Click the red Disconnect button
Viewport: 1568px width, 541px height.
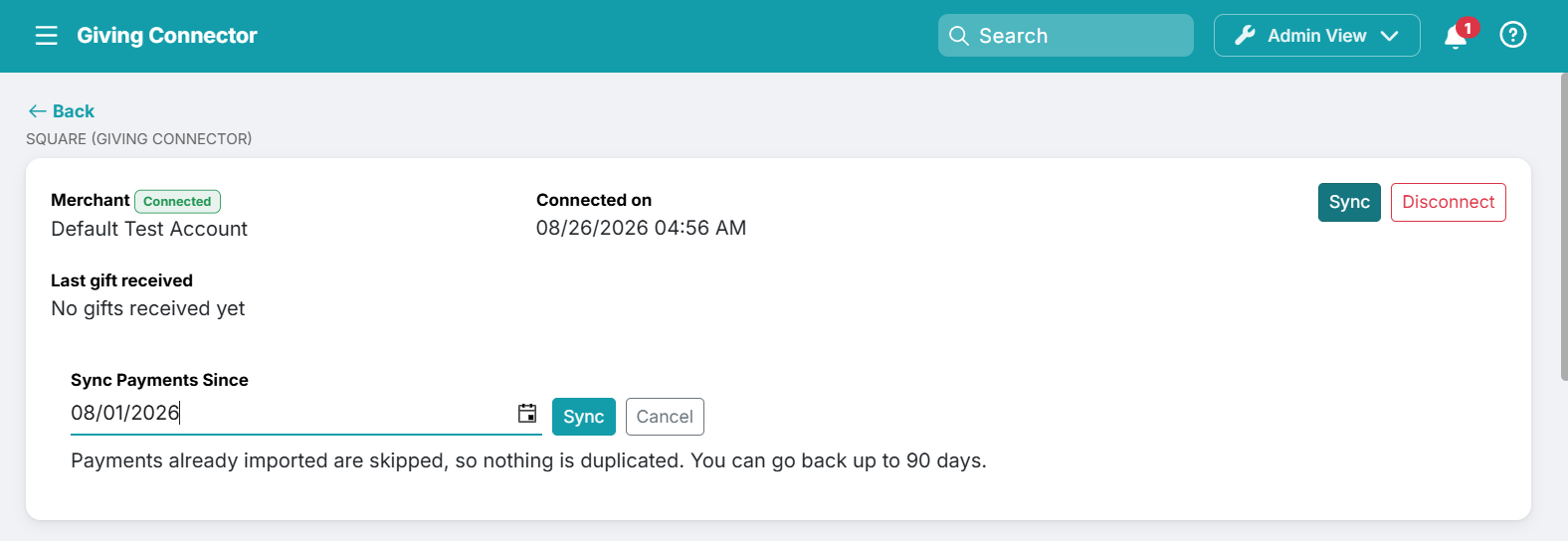coord(1448,202)
